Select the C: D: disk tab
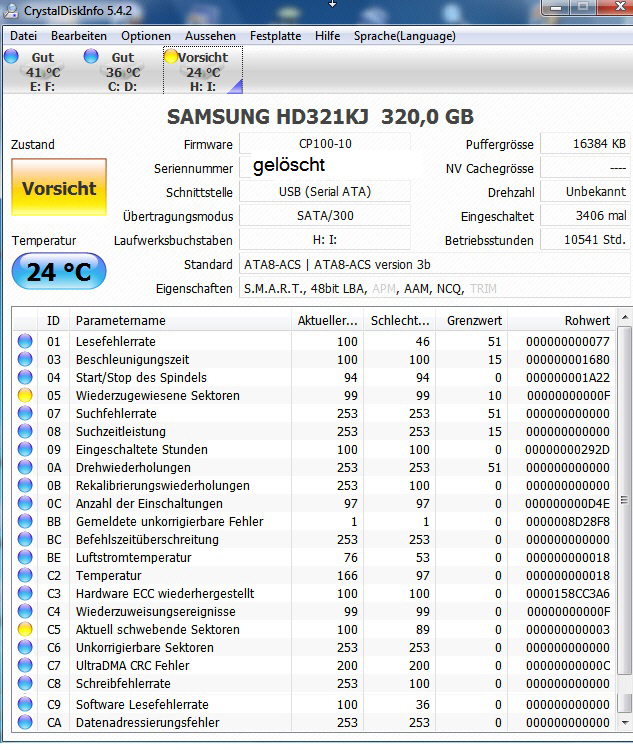The height and width of the screenshot is (750, 633). tap(122, 71)
